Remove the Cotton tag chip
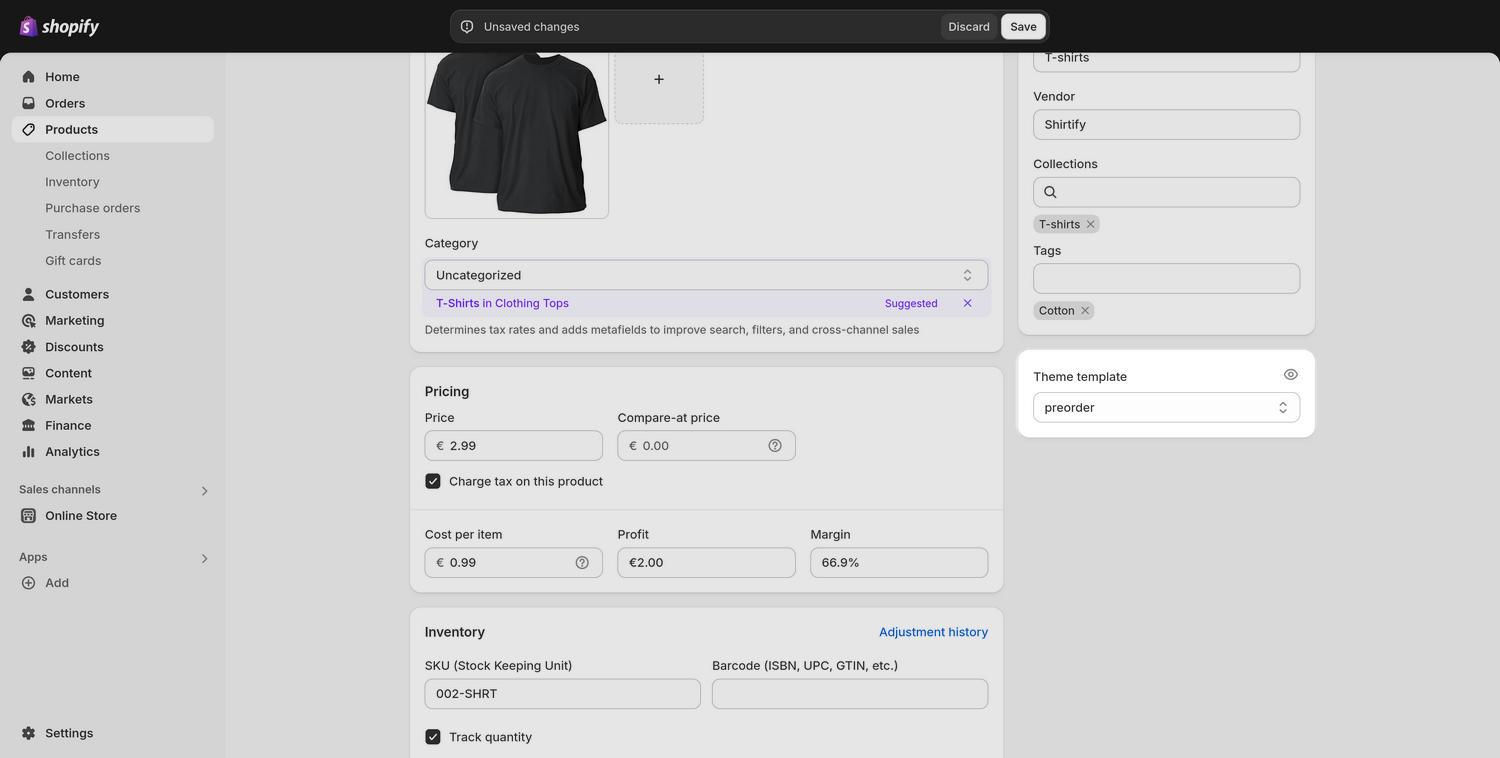 coord(1085,311)
